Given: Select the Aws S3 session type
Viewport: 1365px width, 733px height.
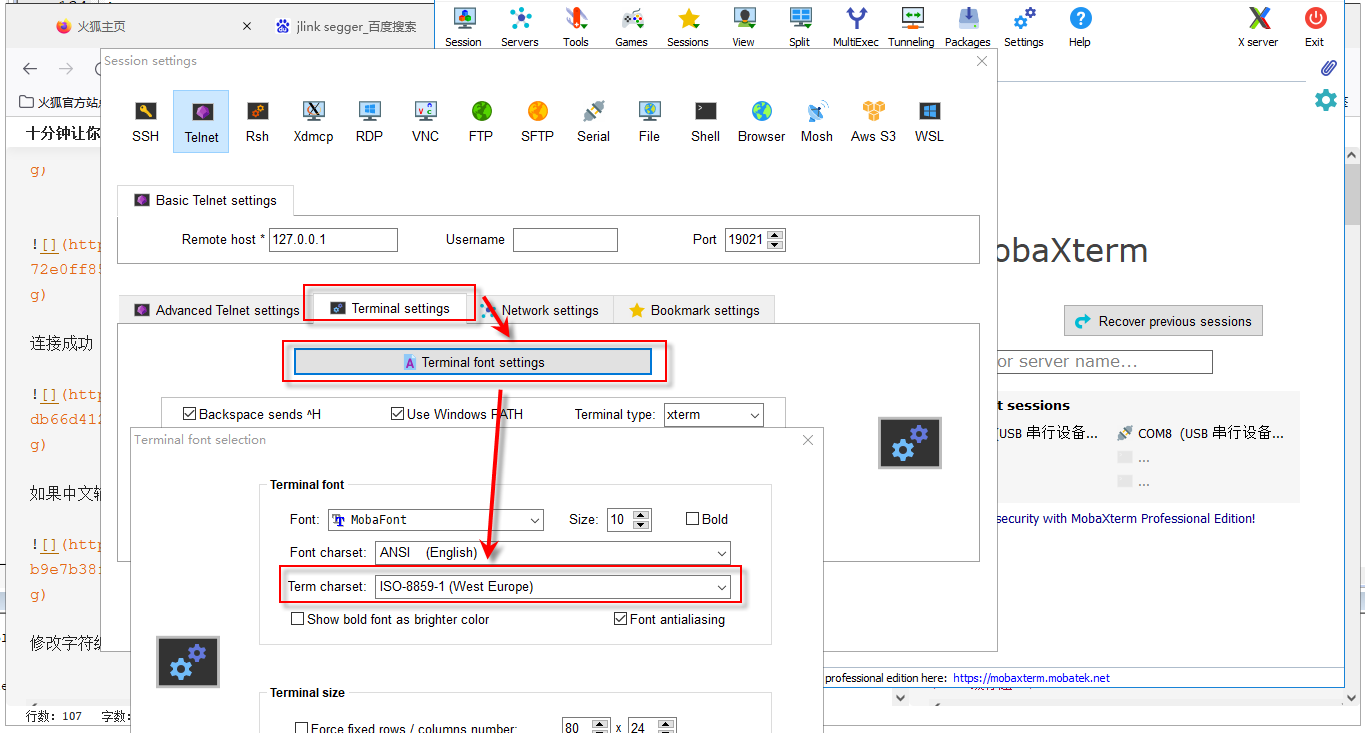Looking at the screenshot, I should [873, 121].
